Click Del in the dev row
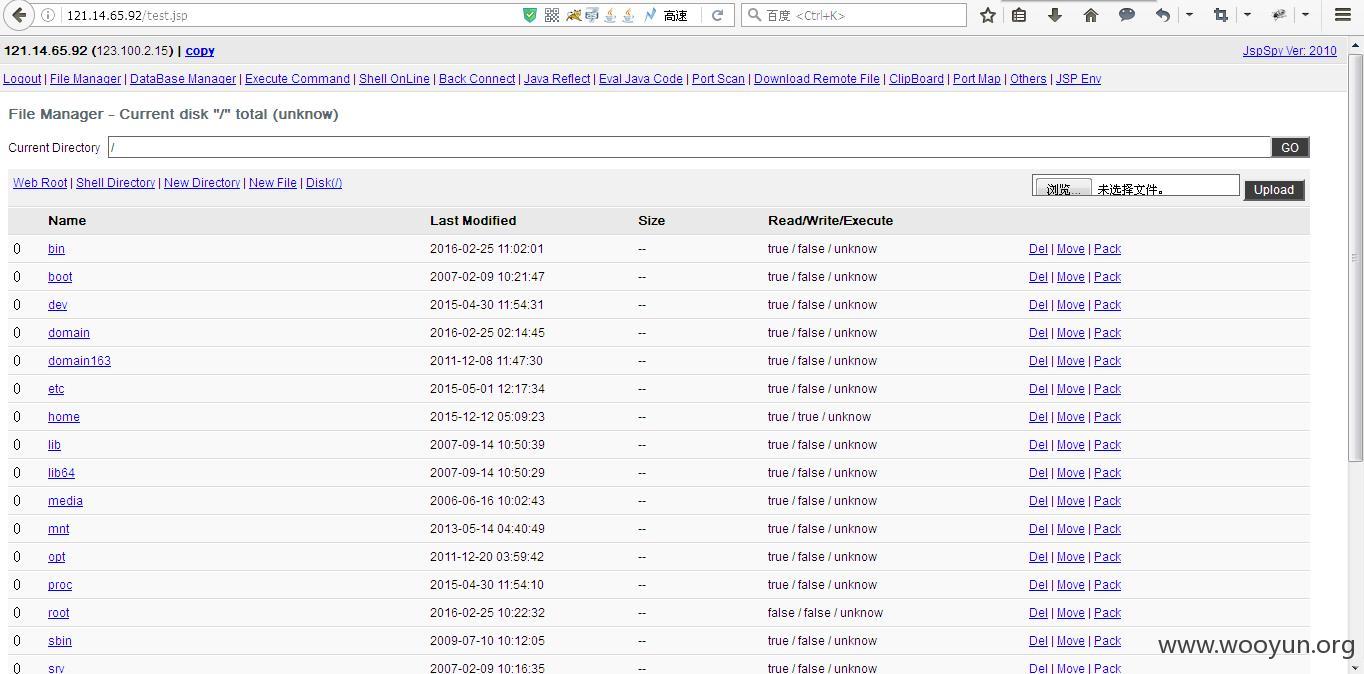Viewport: 1364px width, 674px height. point(1038,305)
